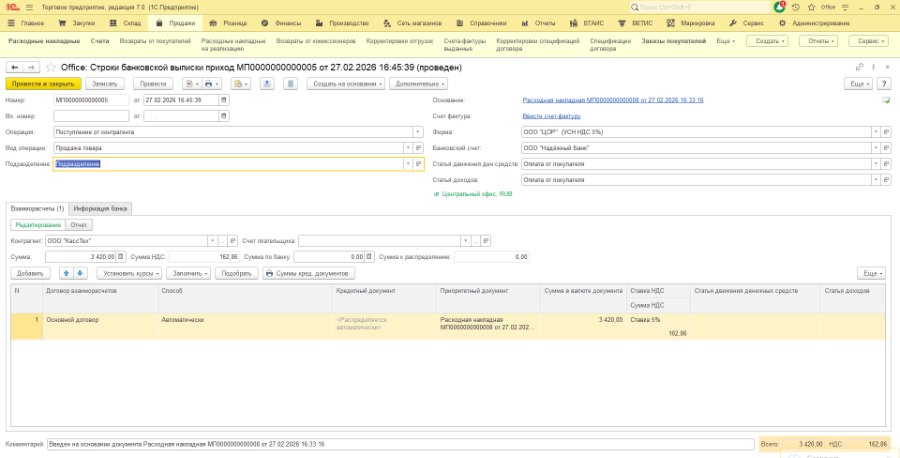This screenshot has width=900, height=458.
Task: Select the Отчет view toggle
Action: point(79,225)
